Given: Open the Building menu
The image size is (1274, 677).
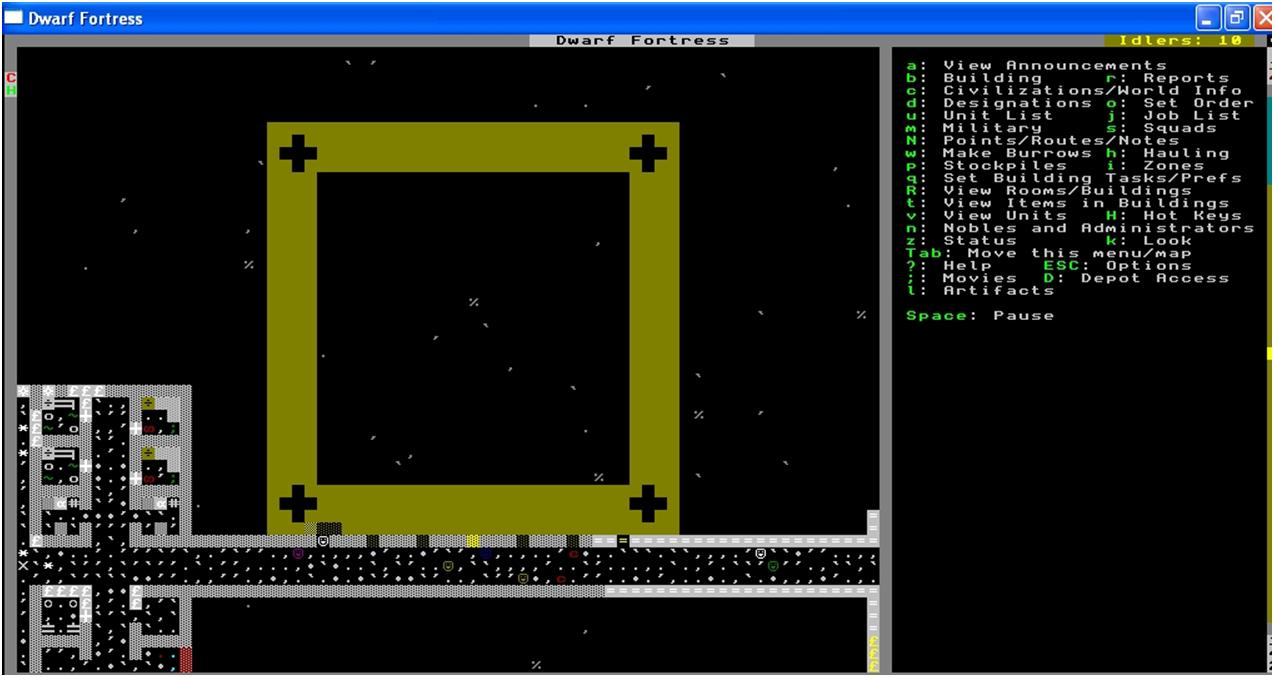Looking at the screenshot, I should 974,78.
